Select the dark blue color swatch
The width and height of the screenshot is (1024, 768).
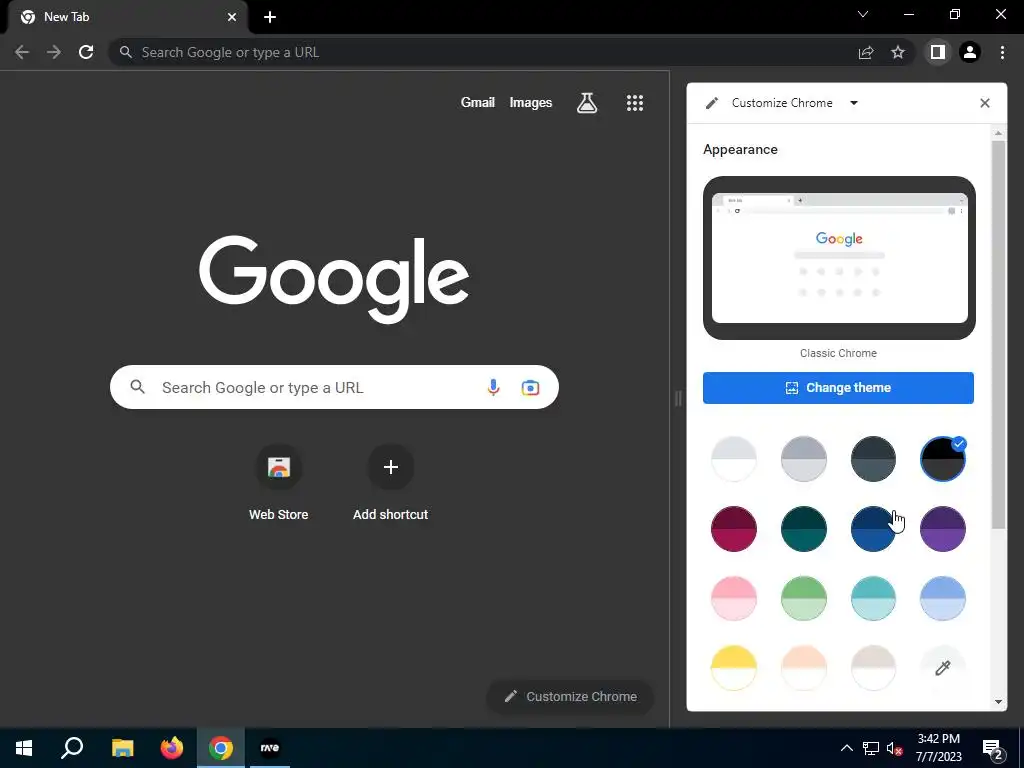[873, 528]
